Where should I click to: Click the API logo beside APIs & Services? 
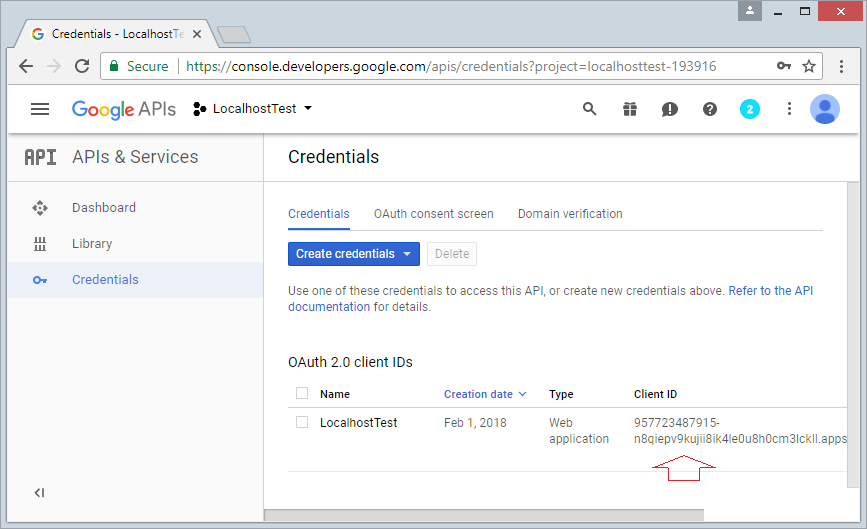pyautogui.click(x=40, y=157)
